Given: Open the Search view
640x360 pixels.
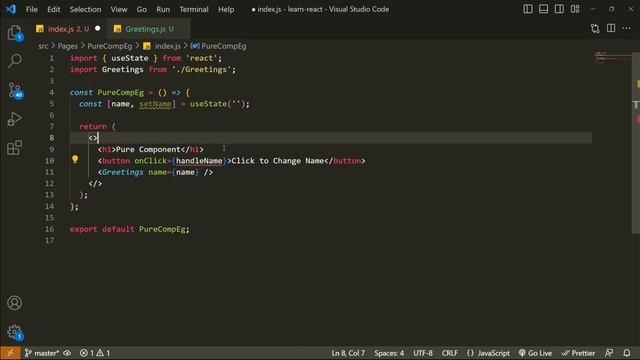Looking at the screenshot, I should click(15, 61).
